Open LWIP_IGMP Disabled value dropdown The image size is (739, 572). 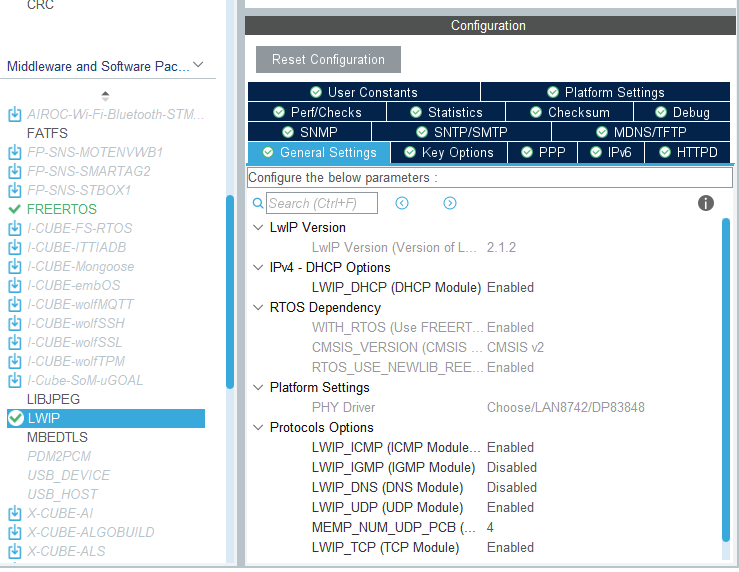tap(511, 467)
